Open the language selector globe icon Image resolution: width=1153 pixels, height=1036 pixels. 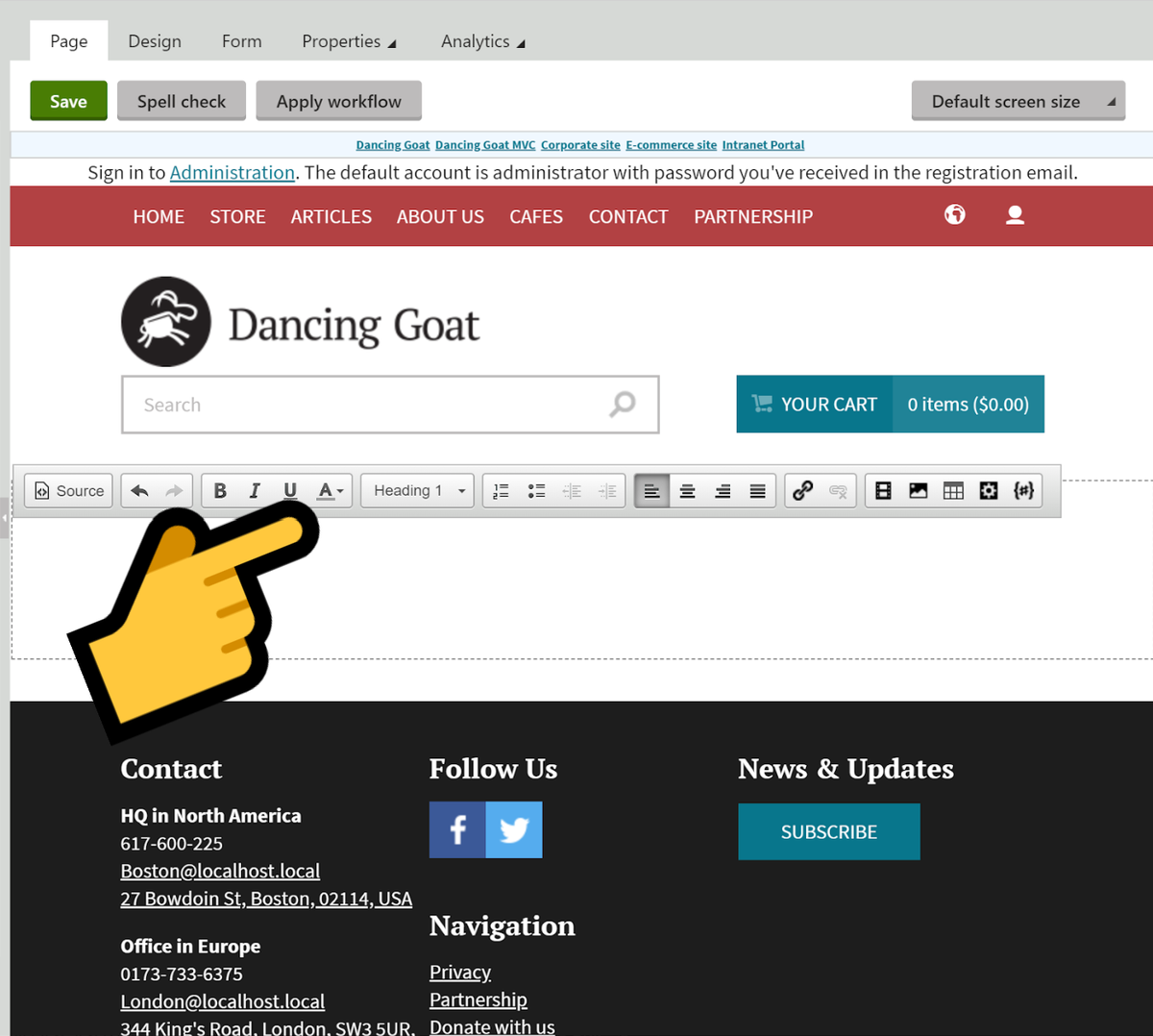point(954,215)
